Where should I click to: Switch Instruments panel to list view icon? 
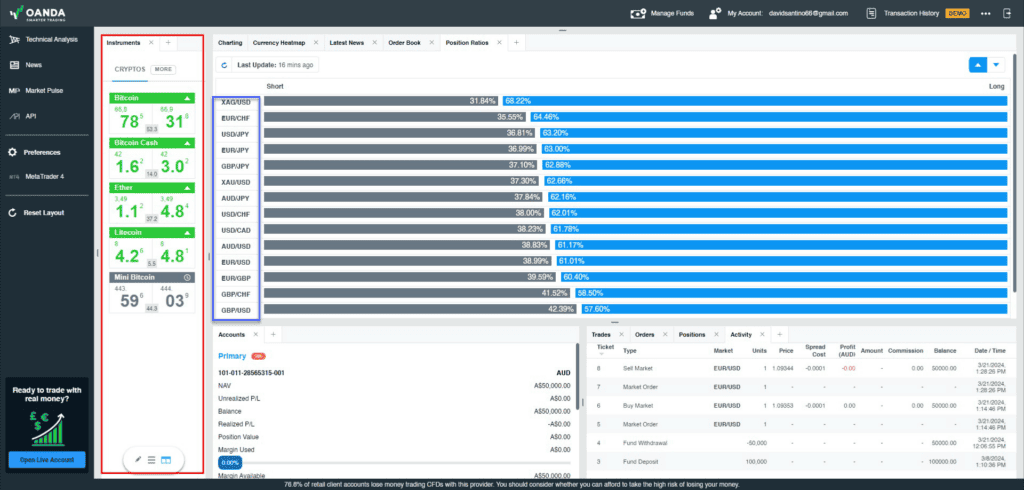click(152, 459)
